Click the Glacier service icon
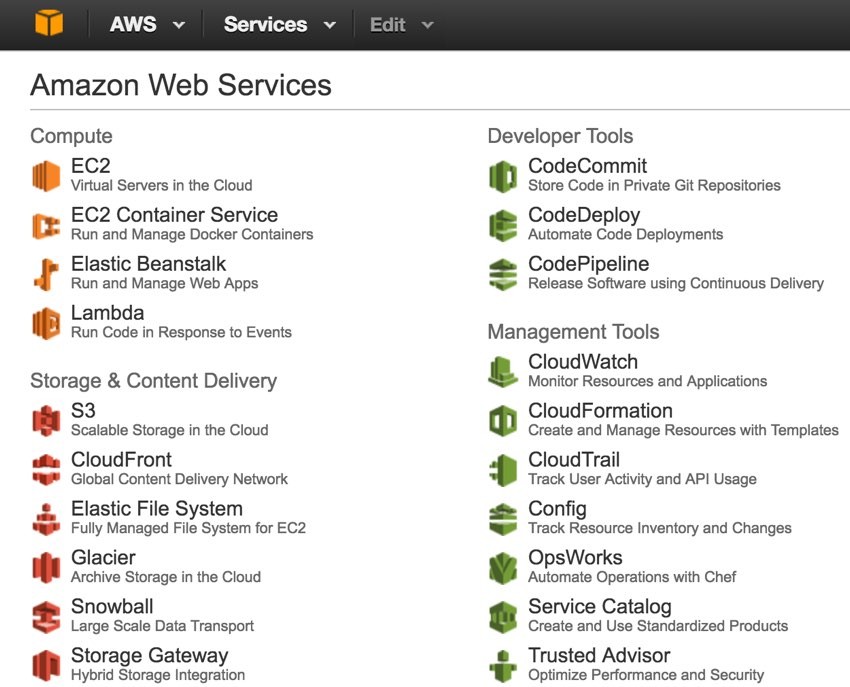 [x=46, y=568]
